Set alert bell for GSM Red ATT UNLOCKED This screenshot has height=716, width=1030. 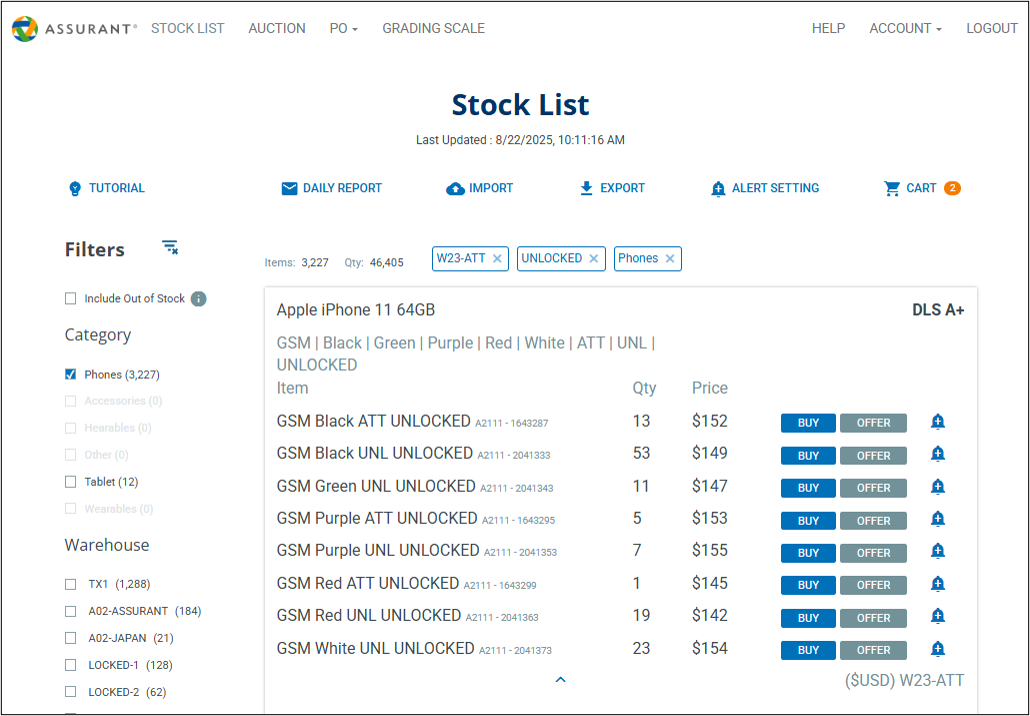pyautogui.click(x=937, y=584)
